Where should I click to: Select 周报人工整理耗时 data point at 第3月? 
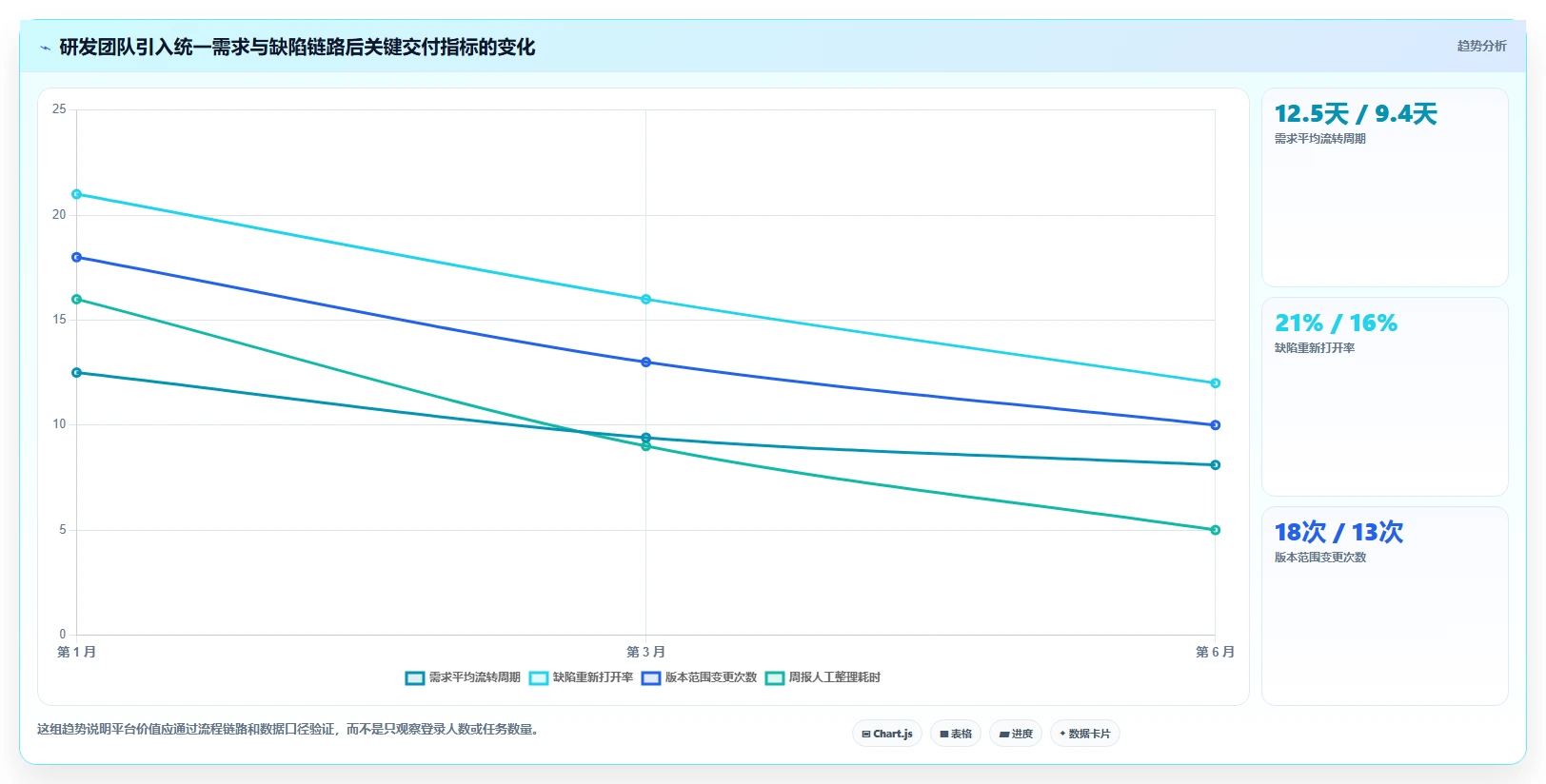click(x=646, y=446)
